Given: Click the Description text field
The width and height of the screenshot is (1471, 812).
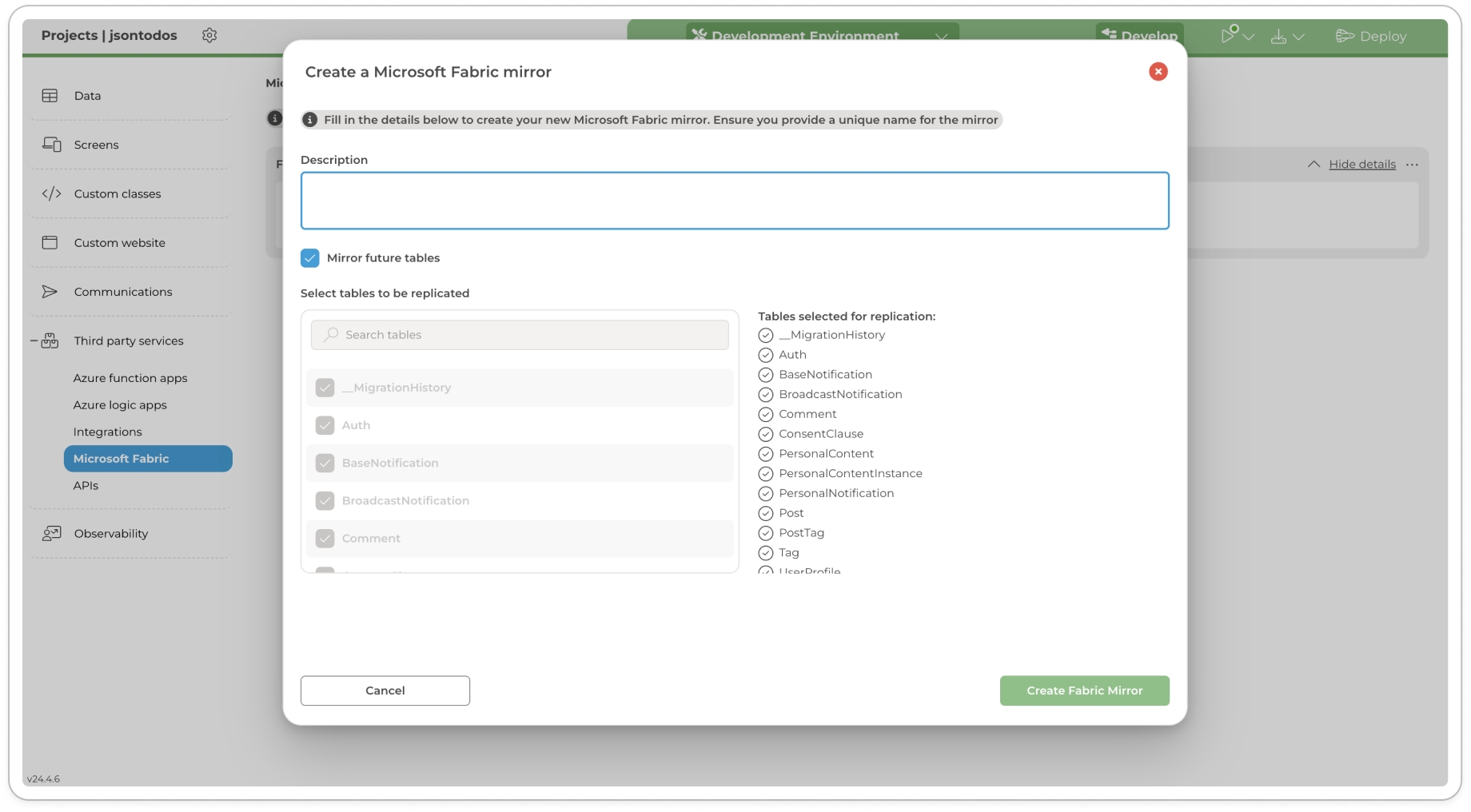Looking at the screenshot, I should [x=734, y=201].
